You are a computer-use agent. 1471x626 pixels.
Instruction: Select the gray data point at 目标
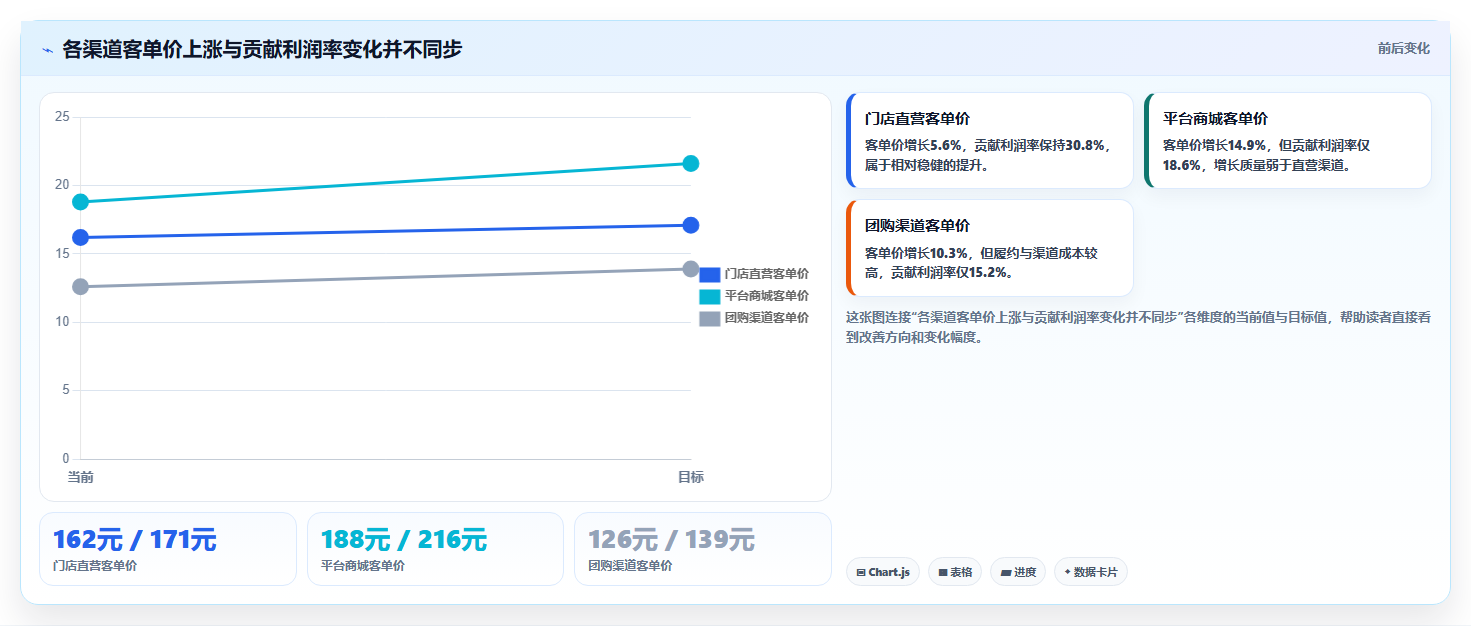[690, 269]
